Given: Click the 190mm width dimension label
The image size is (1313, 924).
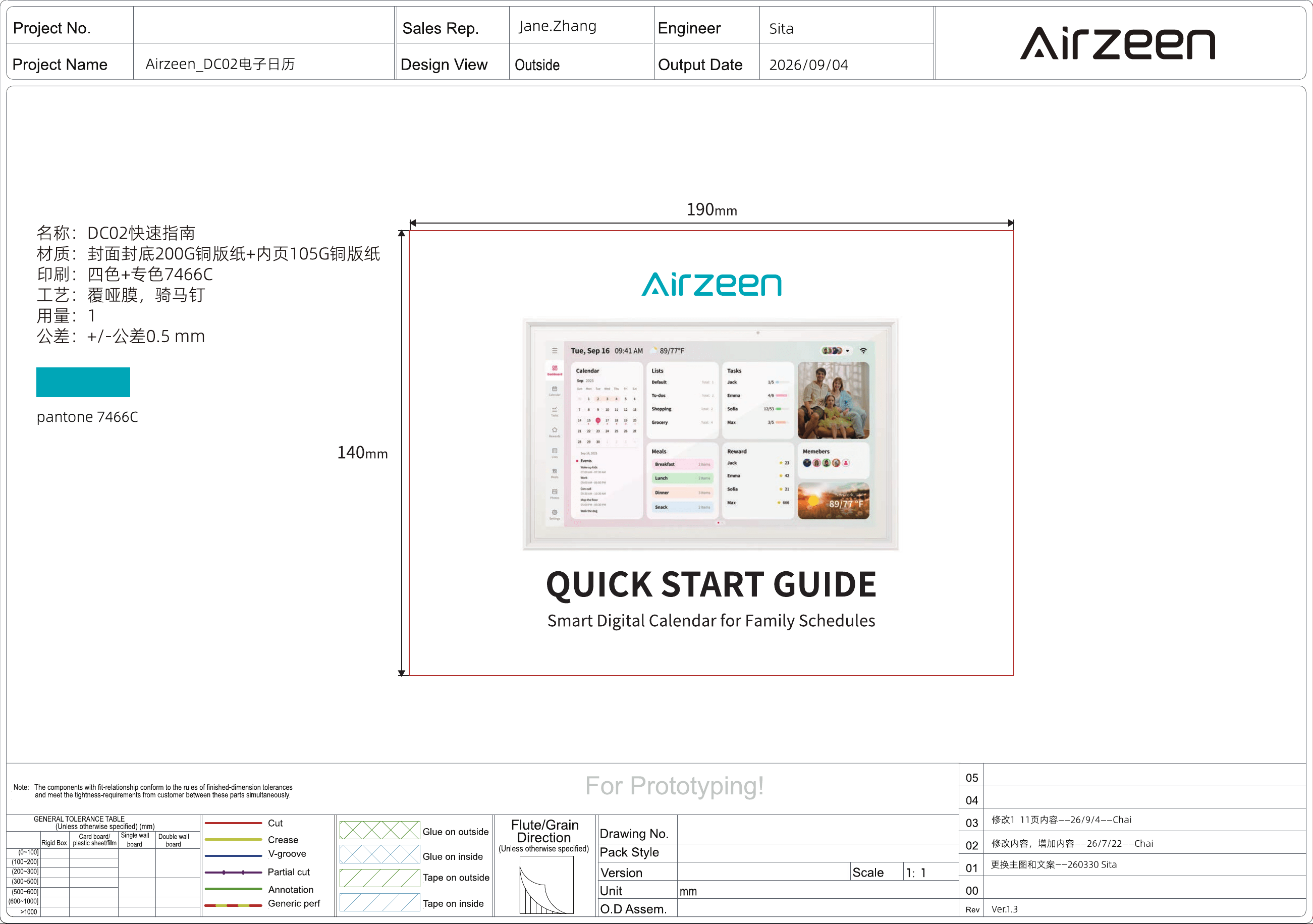Looking at the screenshot, I should click(x=712, y=210).
